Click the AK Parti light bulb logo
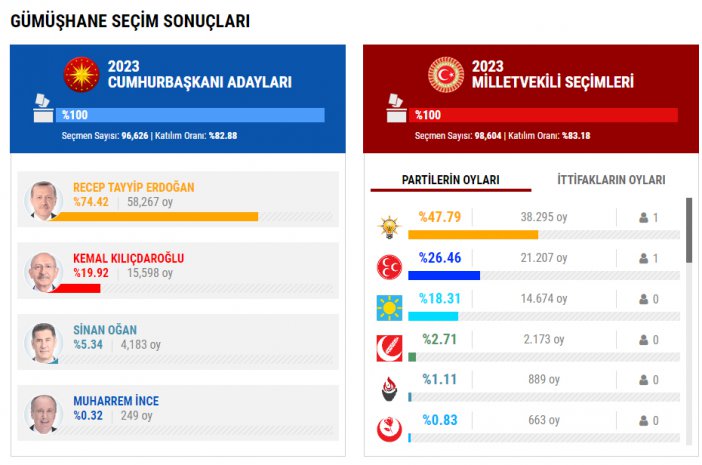 pyautogui.click(x=387, y=227)
